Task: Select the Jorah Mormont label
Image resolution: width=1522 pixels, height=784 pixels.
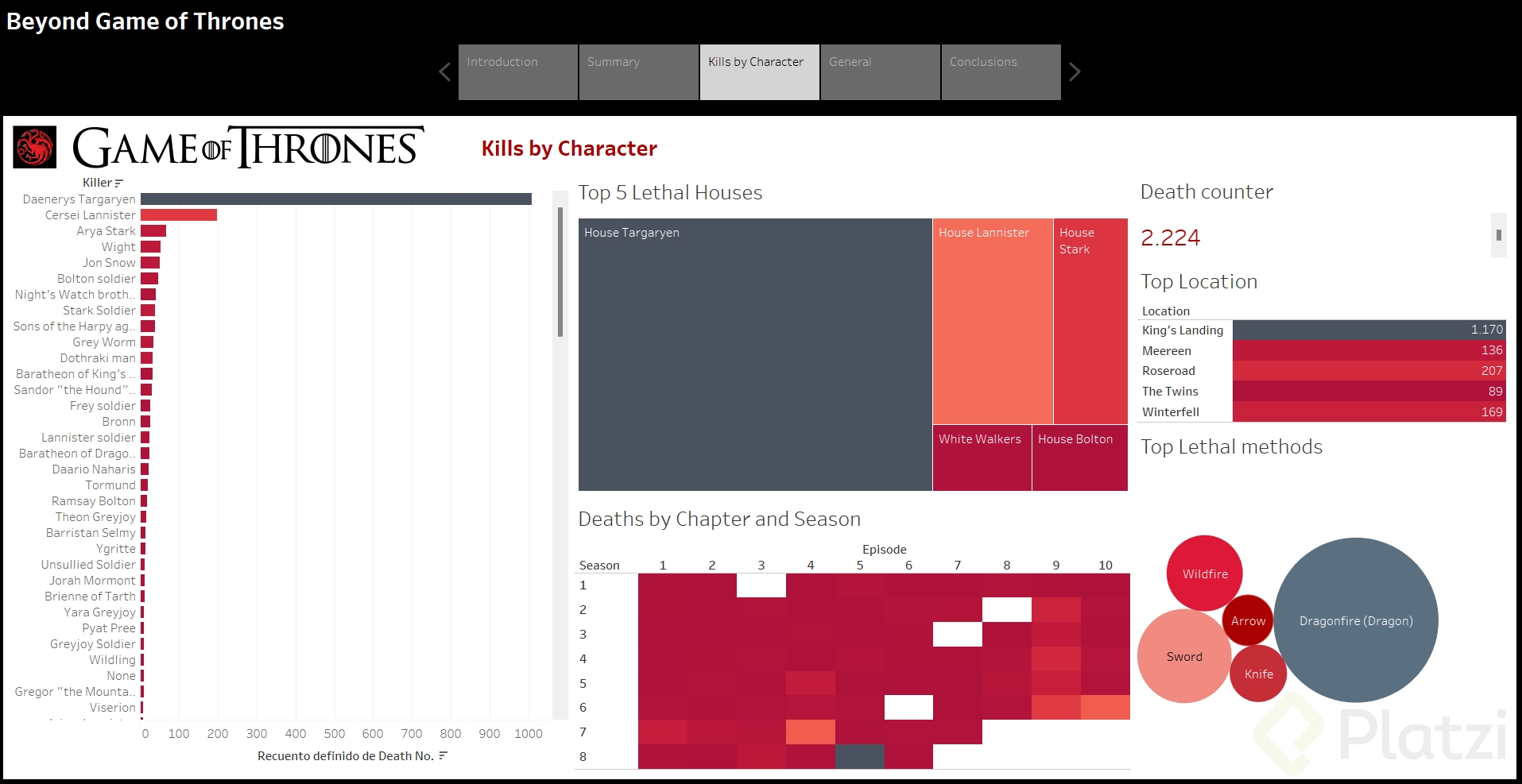Action: tap(92, 581)
